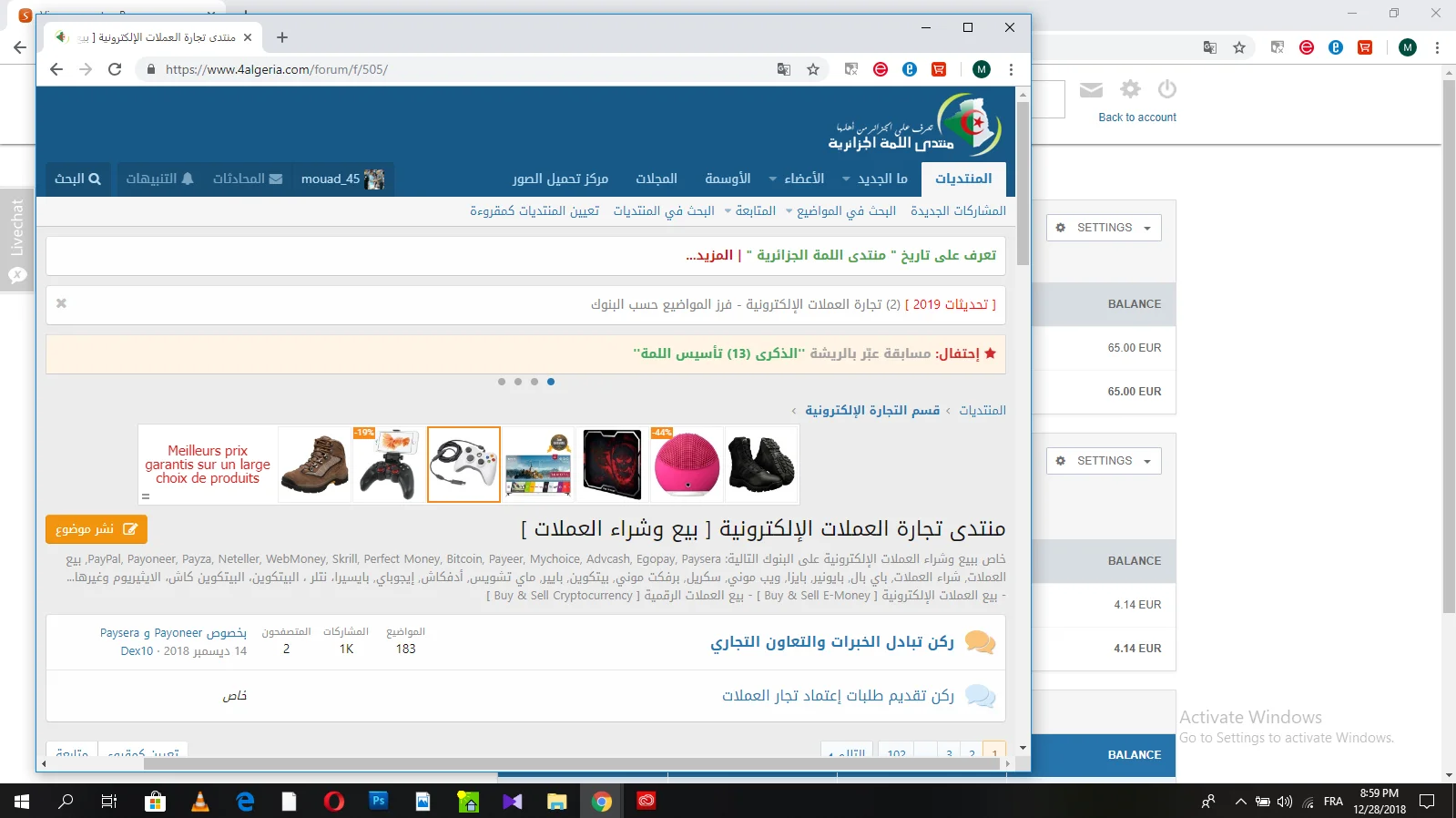Viewport: 1456px width, 818px height.
Task: Click the نشر موضوع post thread button
Action: [x=97, y=529]
